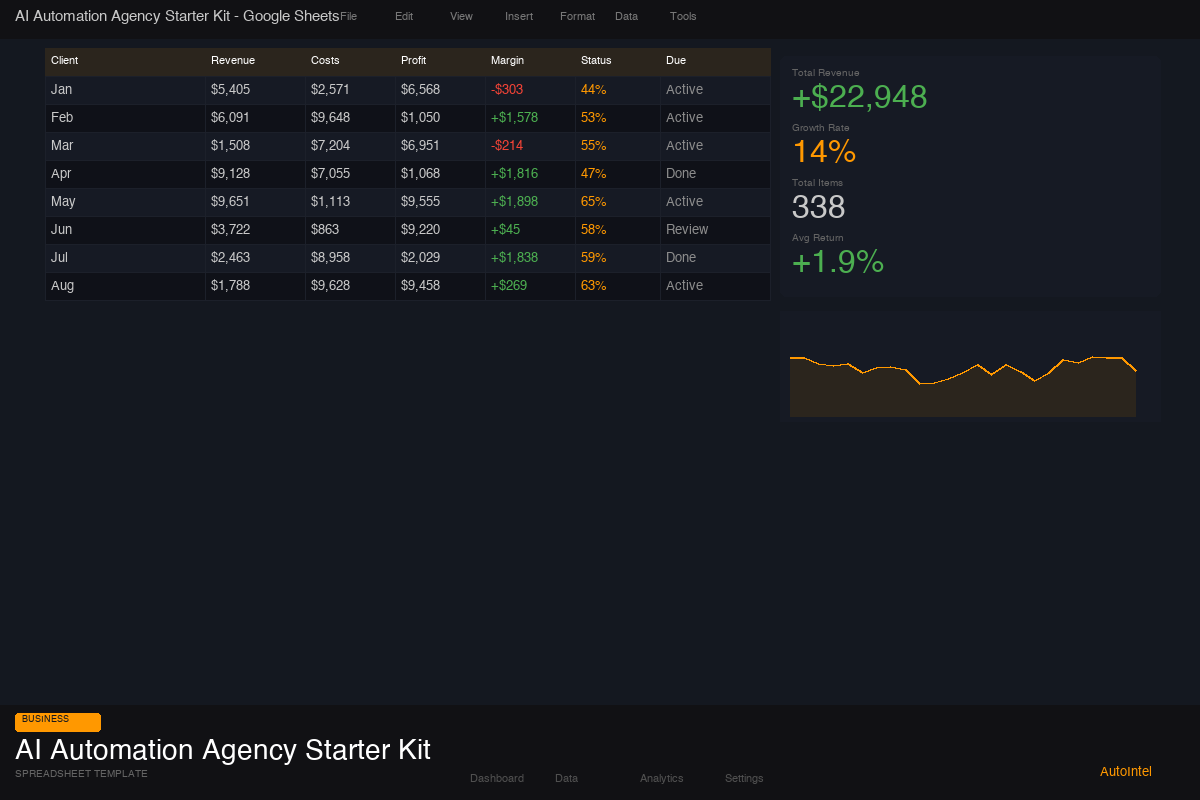1200x800 pixels.
Task: Open the View menu
Action: click(x=461, y=16)
